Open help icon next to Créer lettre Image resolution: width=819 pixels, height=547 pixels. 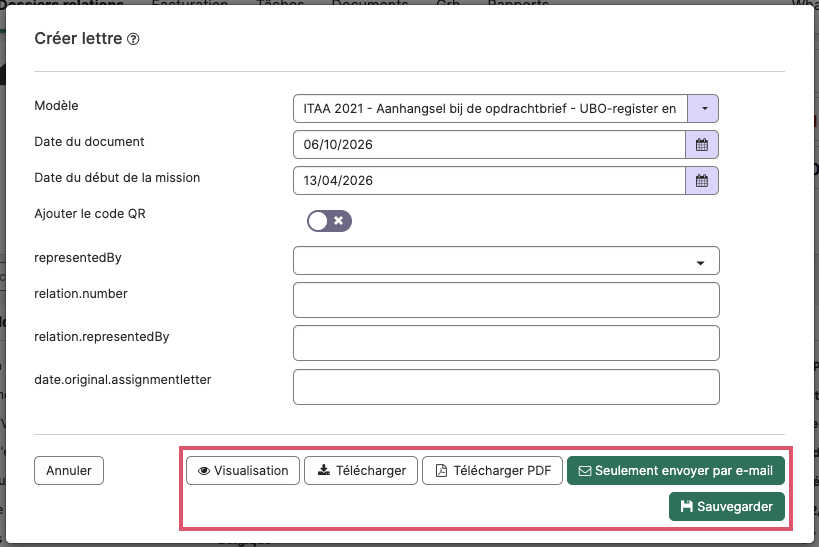pyautogui.click(x=133, y=39)
